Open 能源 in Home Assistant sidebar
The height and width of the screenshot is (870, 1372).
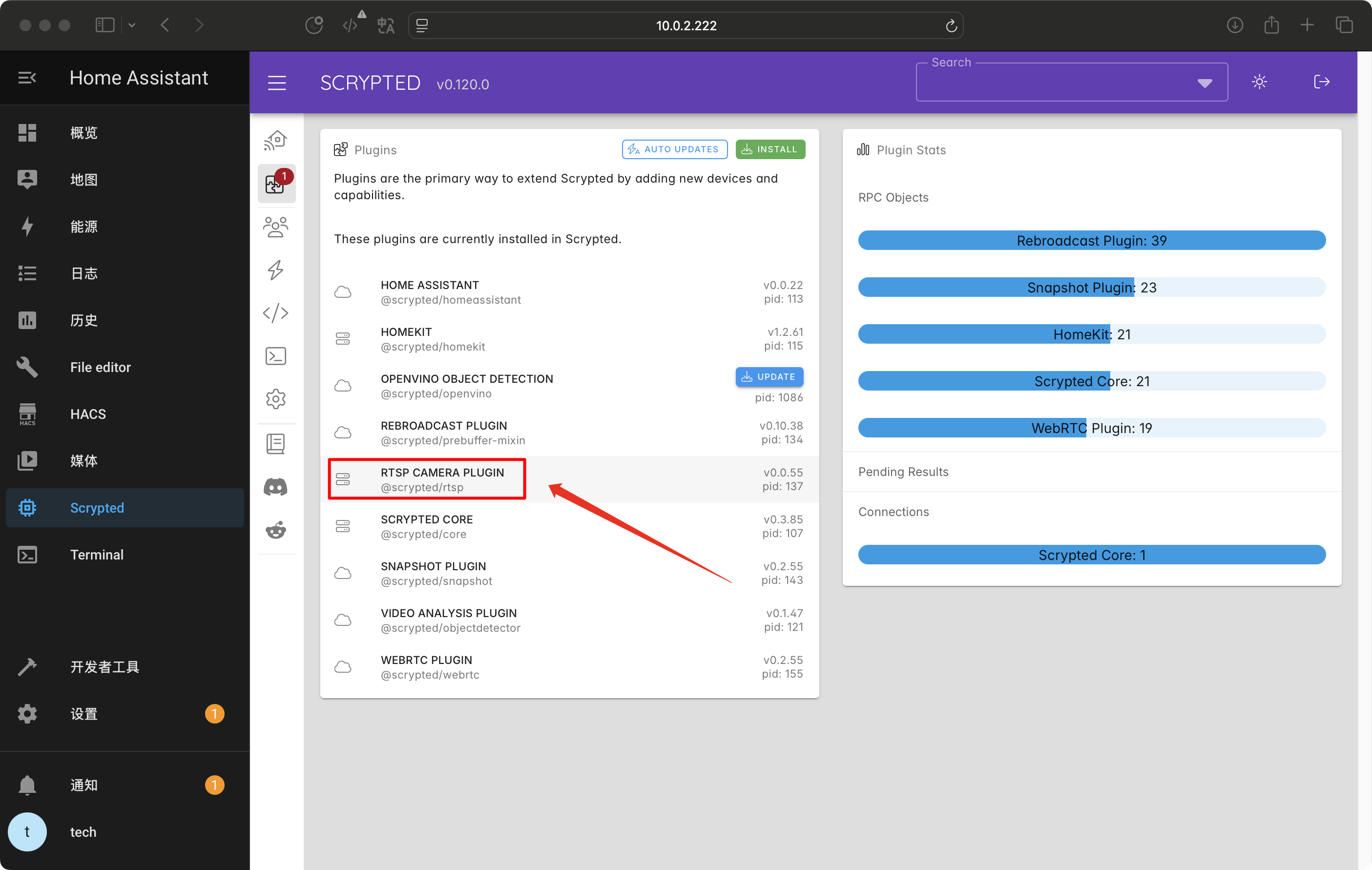125,226
